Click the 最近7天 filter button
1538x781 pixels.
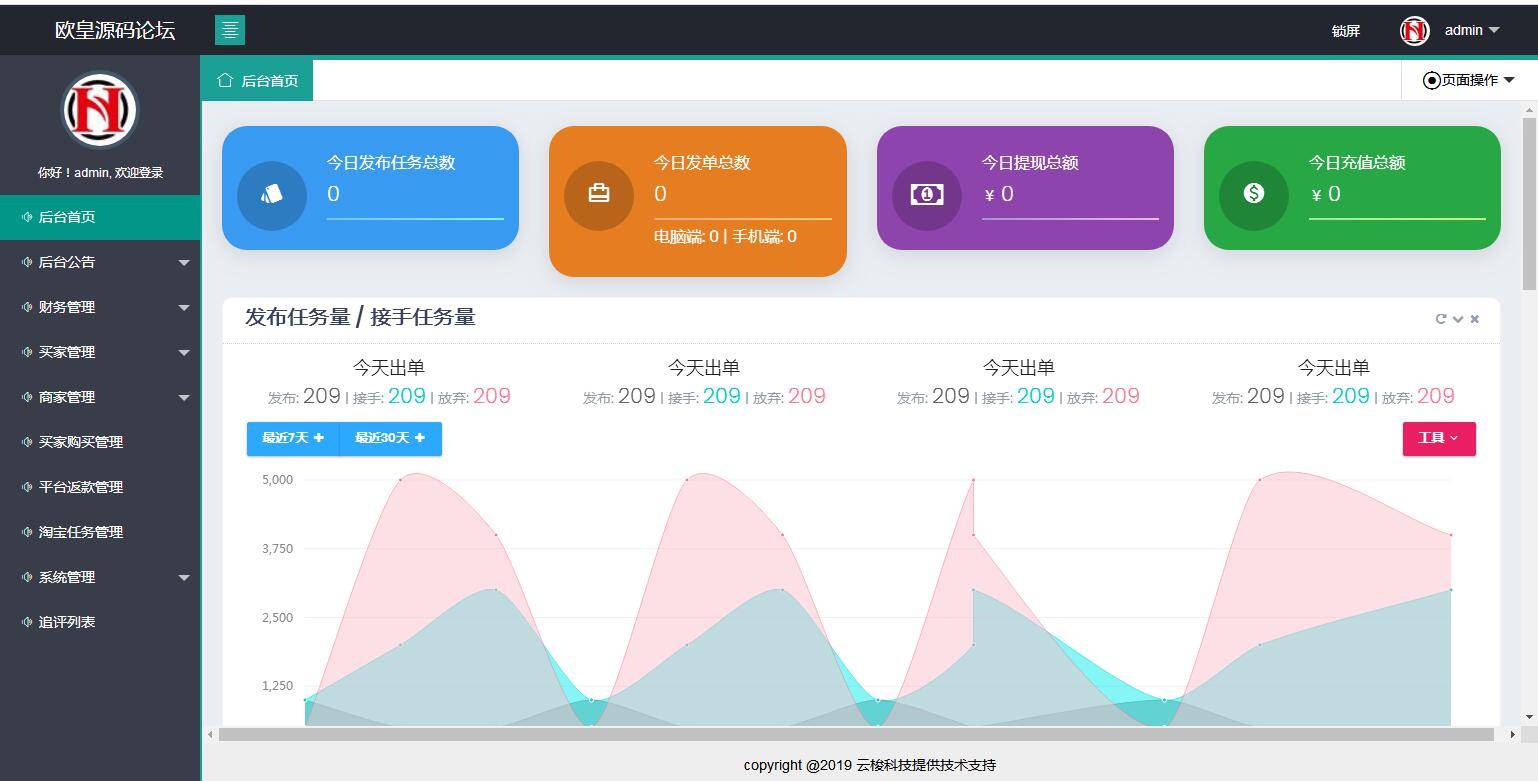(291, 438)
